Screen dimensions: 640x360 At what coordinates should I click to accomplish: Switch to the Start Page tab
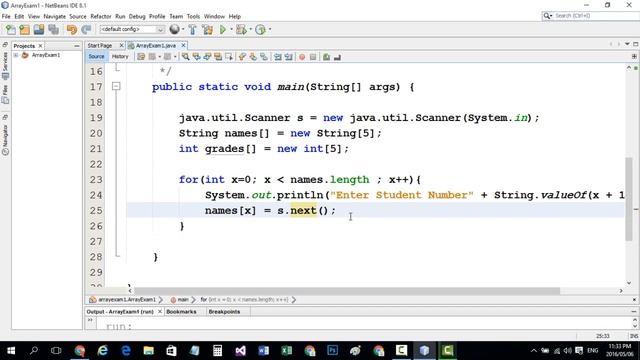(x=100, y=45)
